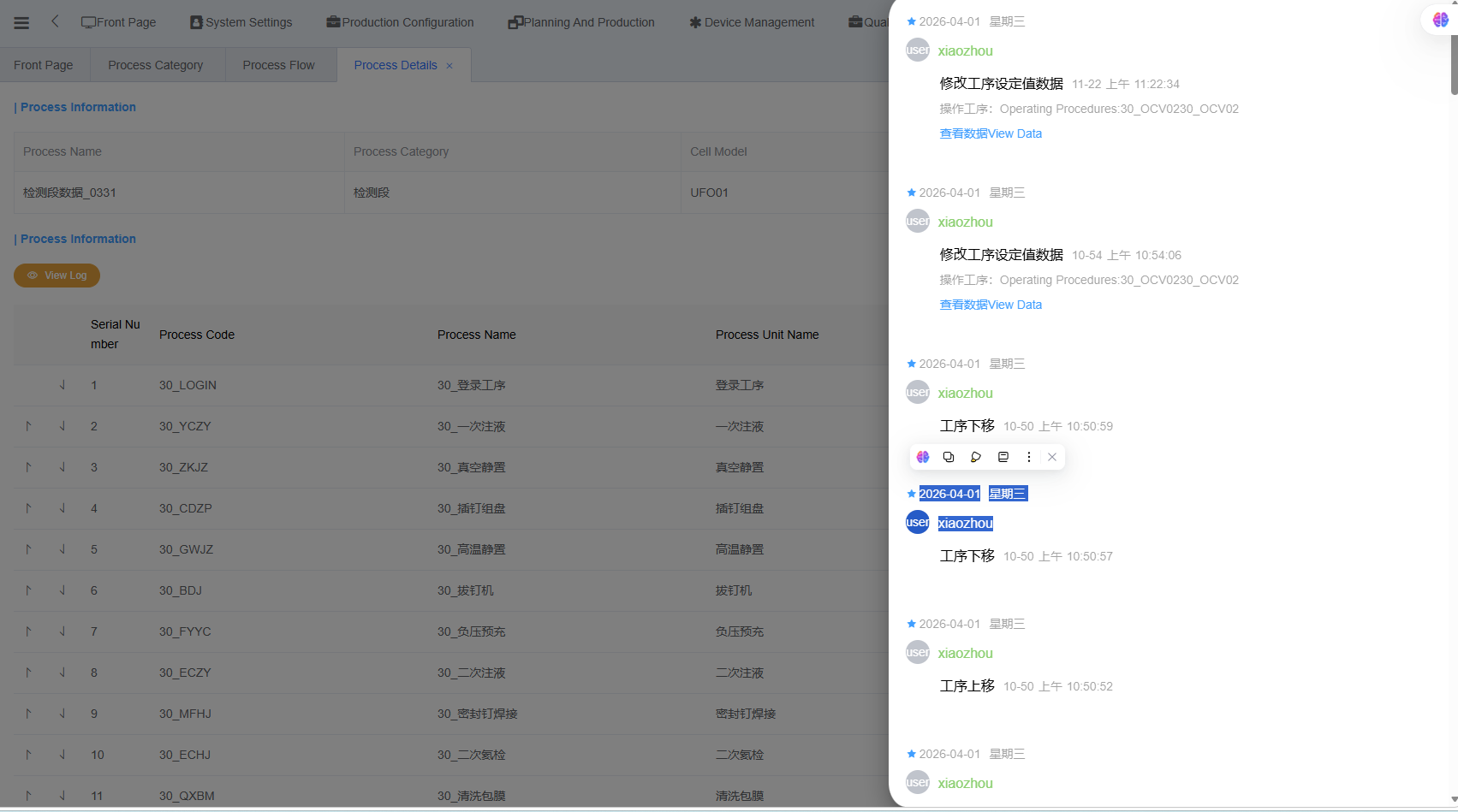Image resolution: width=1458 pixels, height=812 pixels.
Task: Close the Process Details tab
Action: click(x=449, y=66)
